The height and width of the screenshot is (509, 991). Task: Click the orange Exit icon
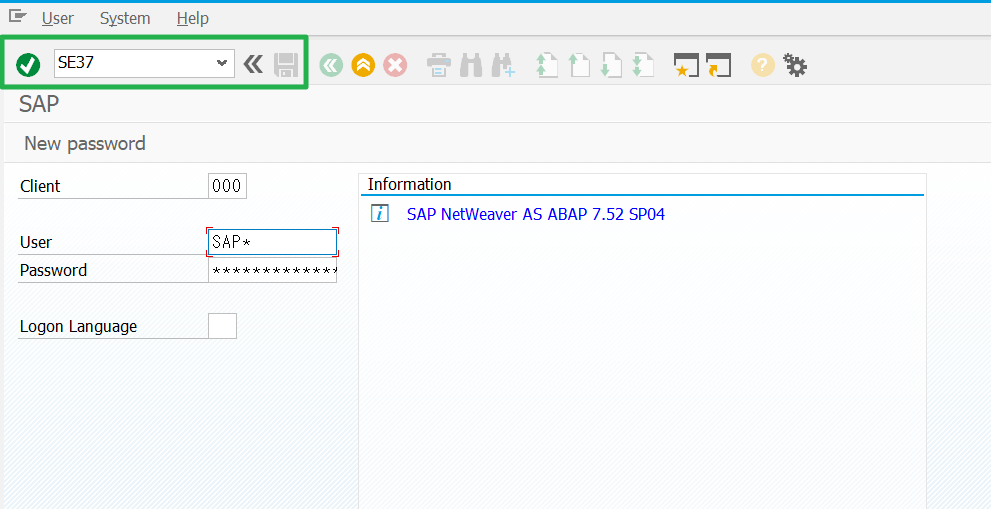[x=363, y=66]
